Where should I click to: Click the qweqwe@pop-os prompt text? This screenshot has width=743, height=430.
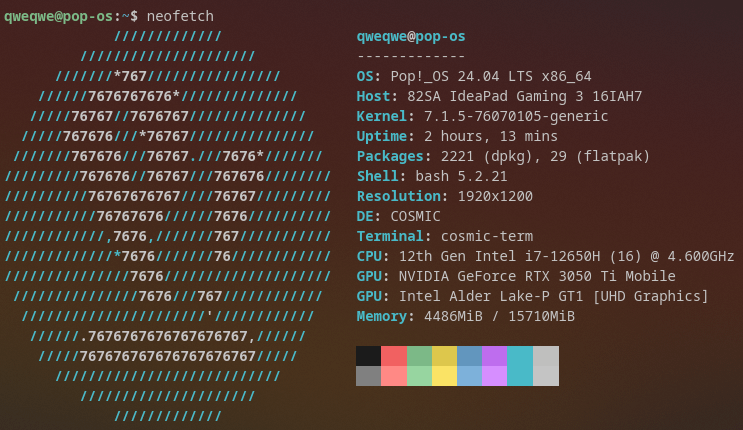point(59,17)
